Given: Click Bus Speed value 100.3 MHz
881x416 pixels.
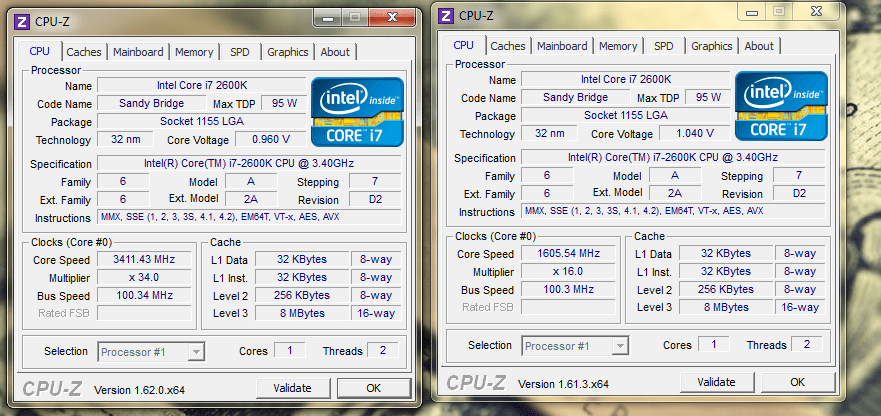Looking at the screenshot, I should pyautogui.click(x=569, y=289).
